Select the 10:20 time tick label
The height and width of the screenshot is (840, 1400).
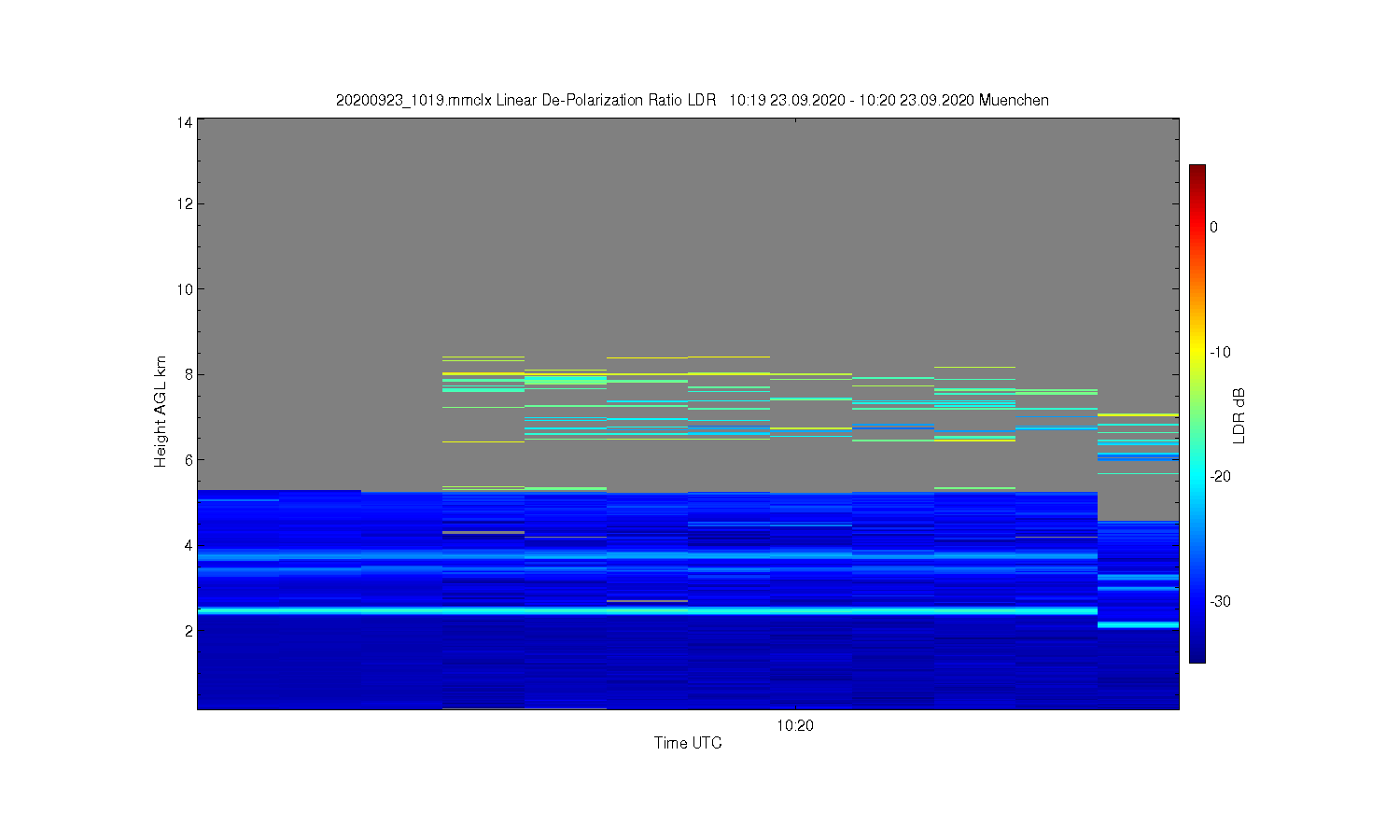pyautogui.click(x=795, y=726)
